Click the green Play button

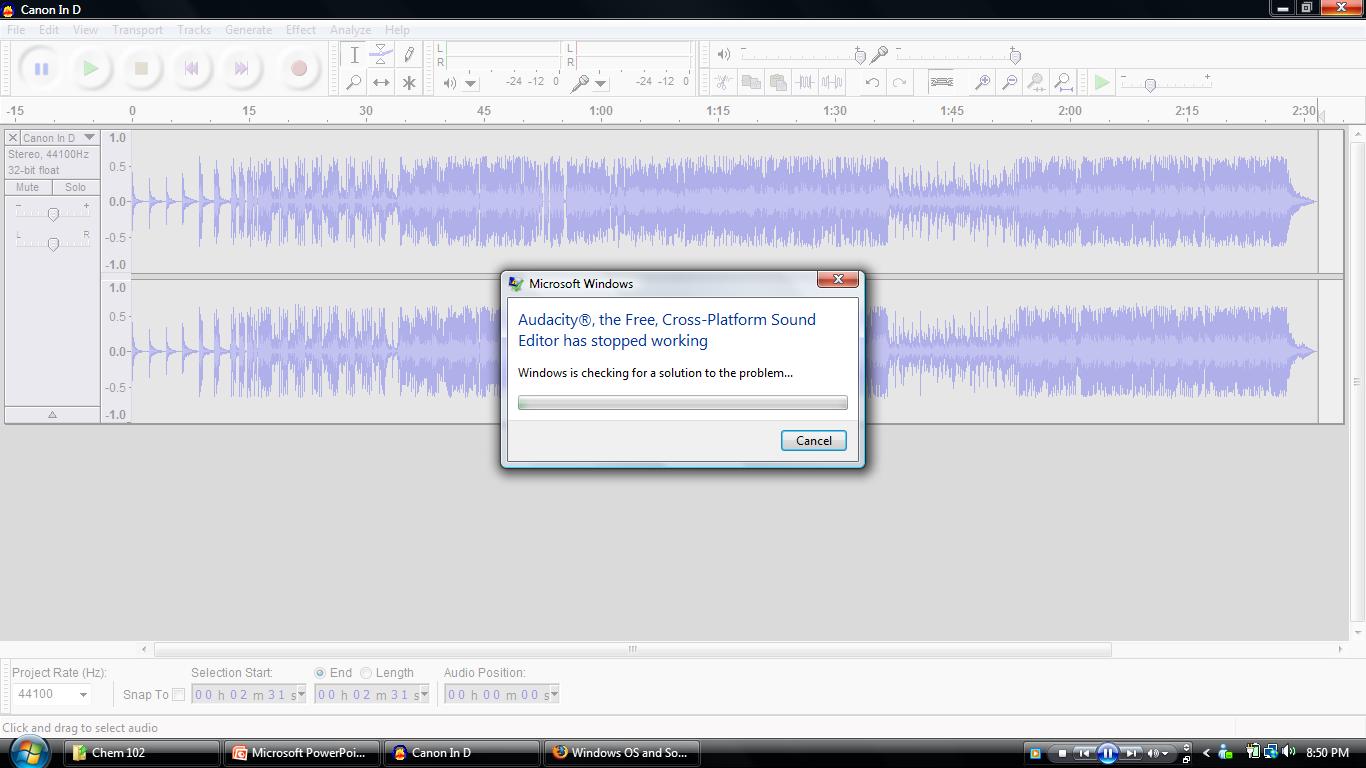91,69
